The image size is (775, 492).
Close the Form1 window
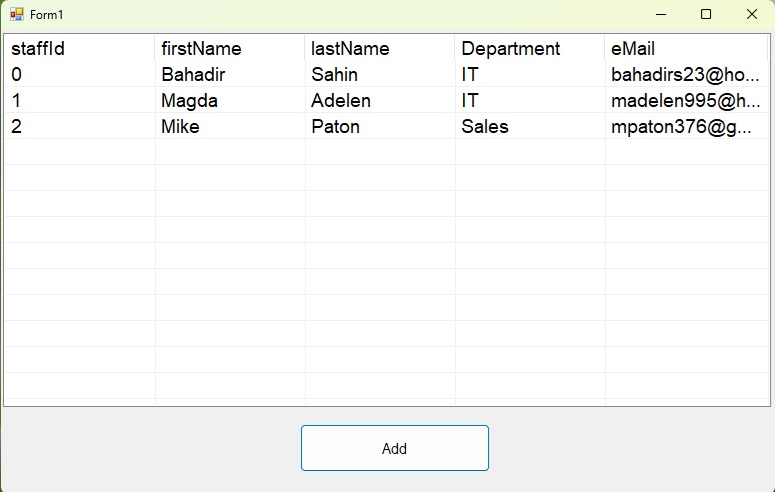pyautogui.click(x=752, y=15)
